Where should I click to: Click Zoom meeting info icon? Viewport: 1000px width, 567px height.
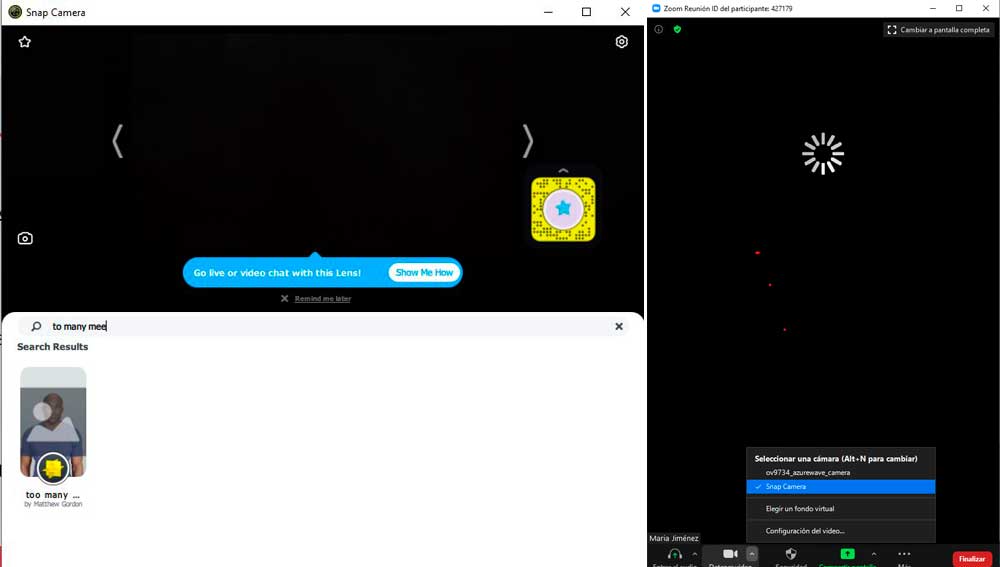point(659,29)
